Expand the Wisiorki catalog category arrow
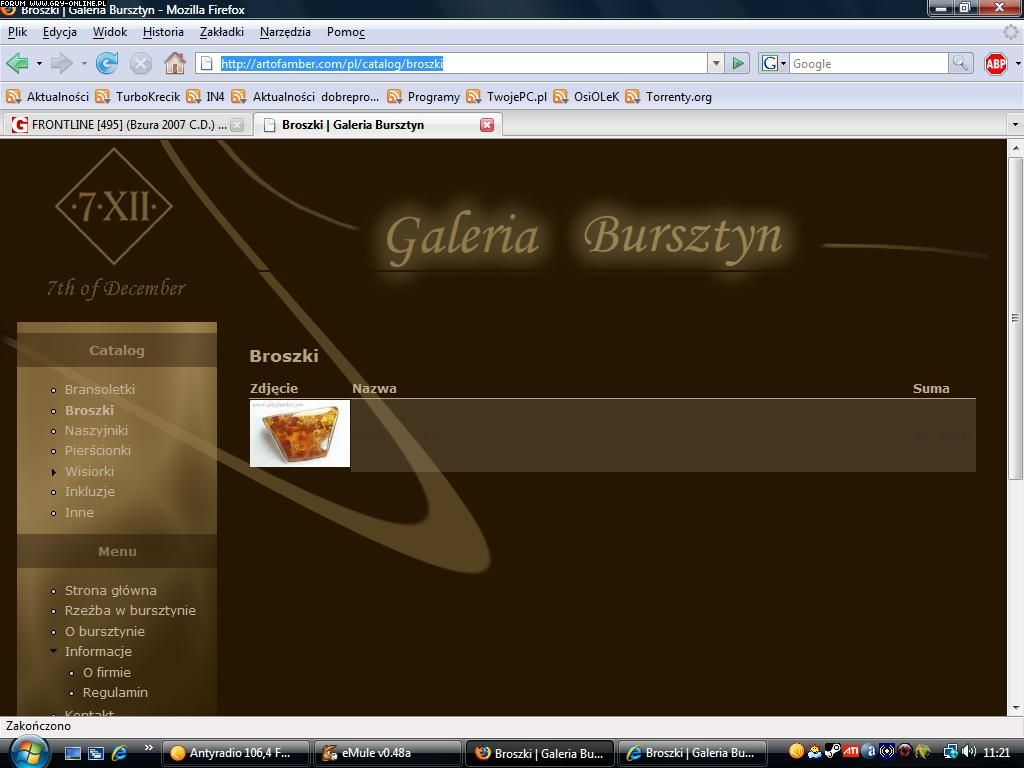 [54, 472]
